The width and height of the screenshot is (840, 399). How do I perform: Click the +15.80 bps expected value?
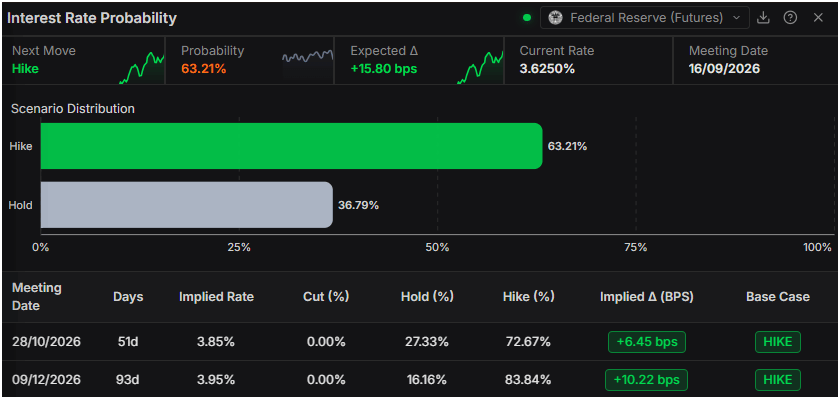click(x=384, y=69)
